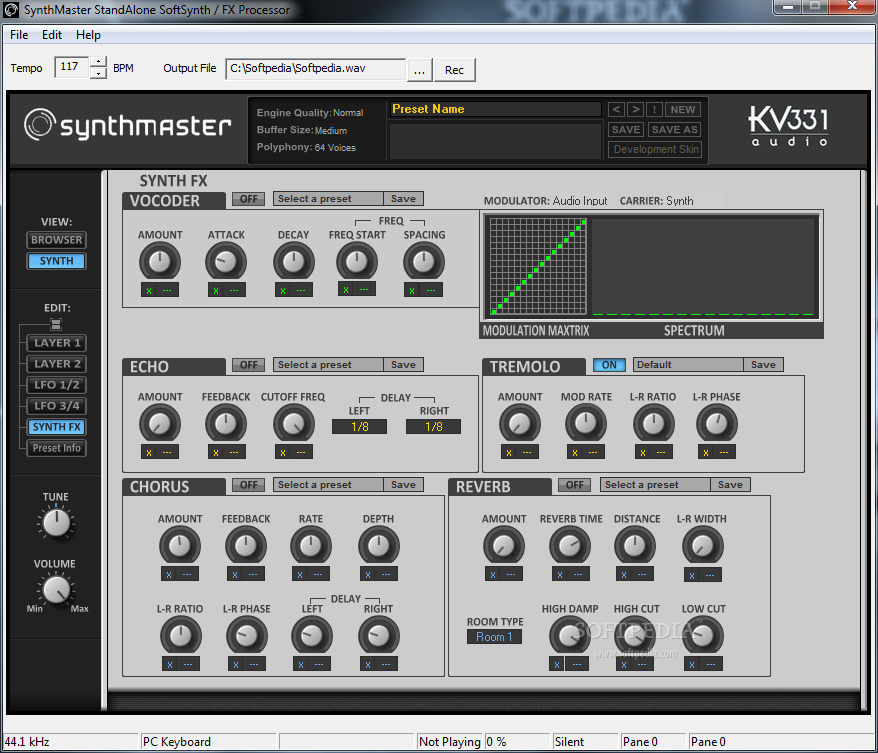Click Chorus Depth modulation X slot

tap(367, 574)
